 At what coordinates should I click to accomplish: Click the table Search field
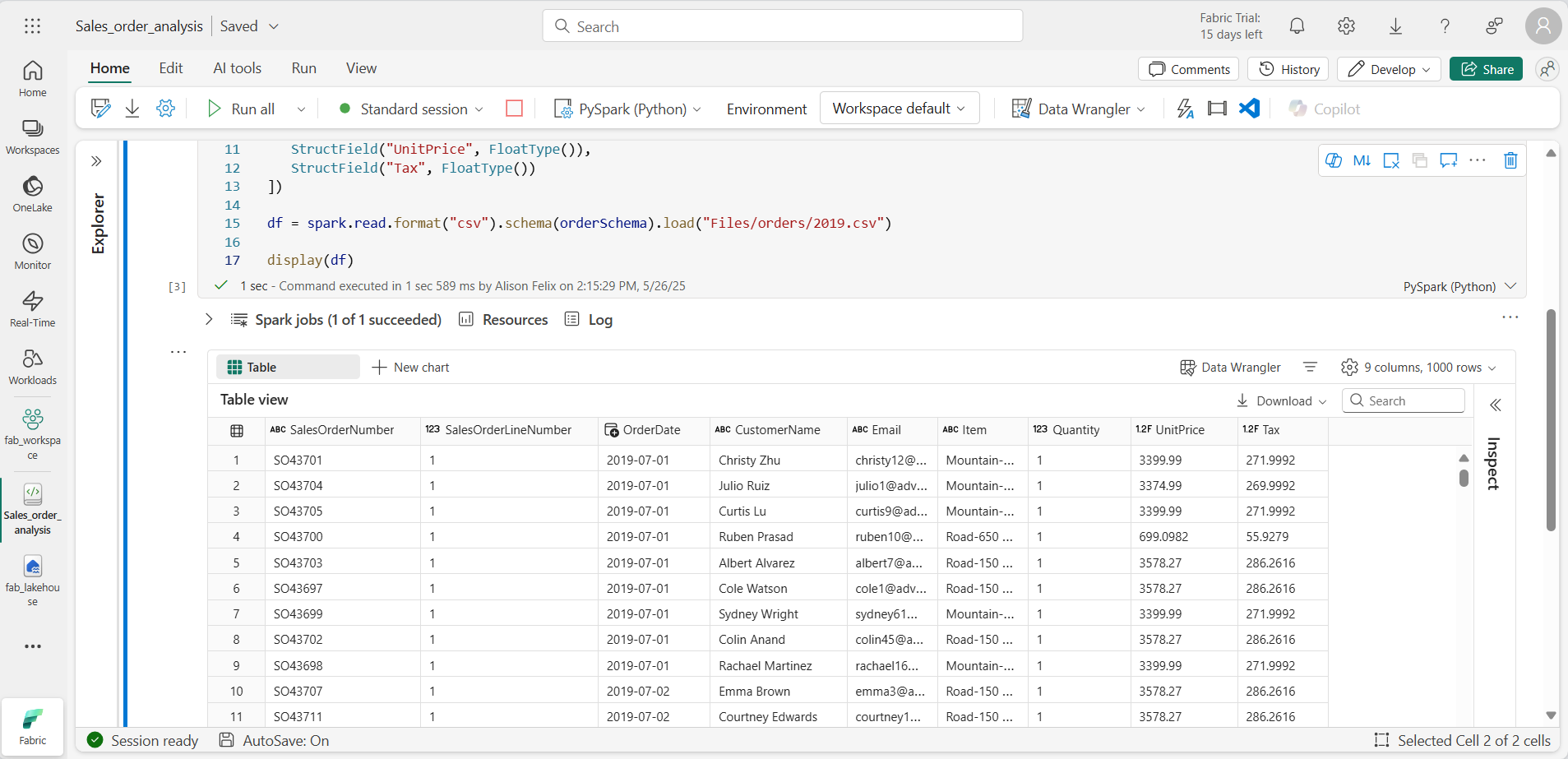[x=1404, y=400]
